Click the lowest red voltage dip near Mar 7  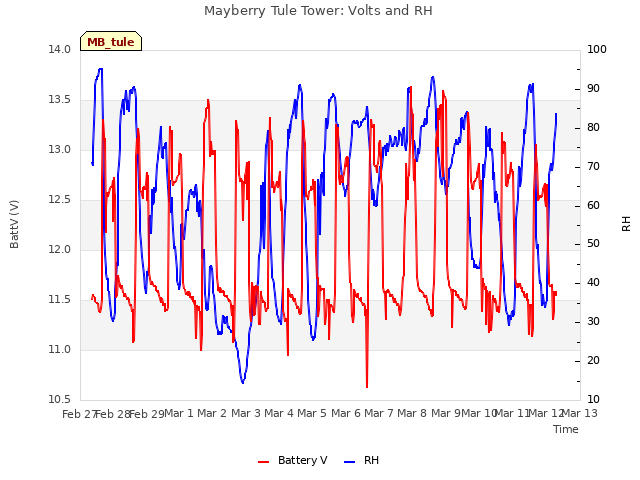pos(367,387)
